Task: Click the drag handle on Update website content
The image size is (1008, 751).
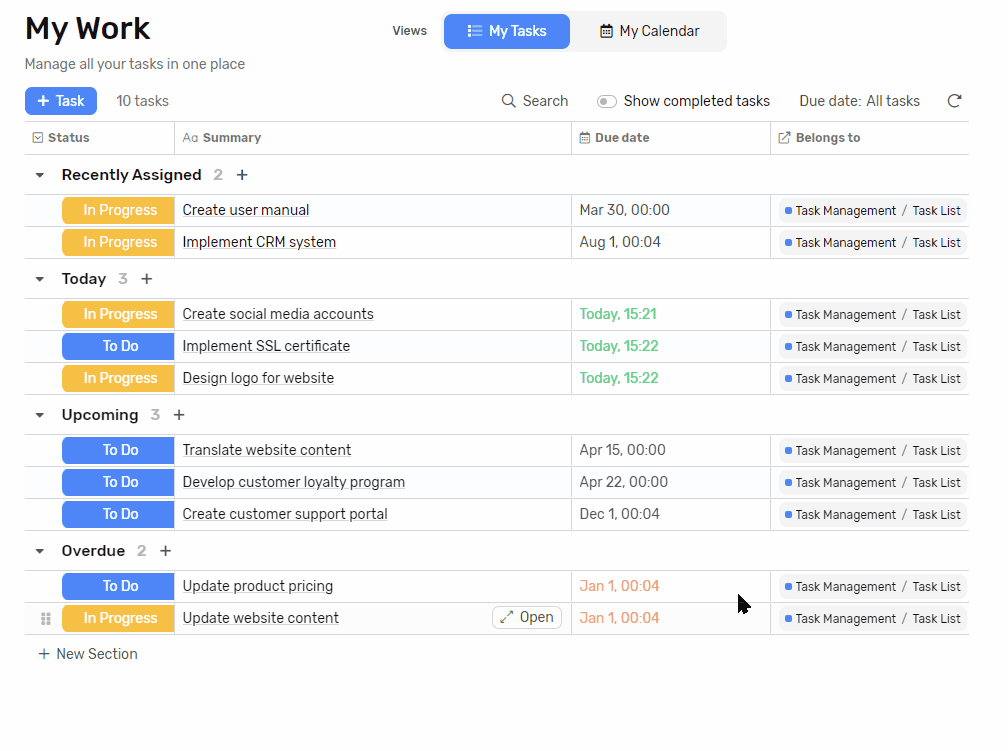Action: (45, 619)
